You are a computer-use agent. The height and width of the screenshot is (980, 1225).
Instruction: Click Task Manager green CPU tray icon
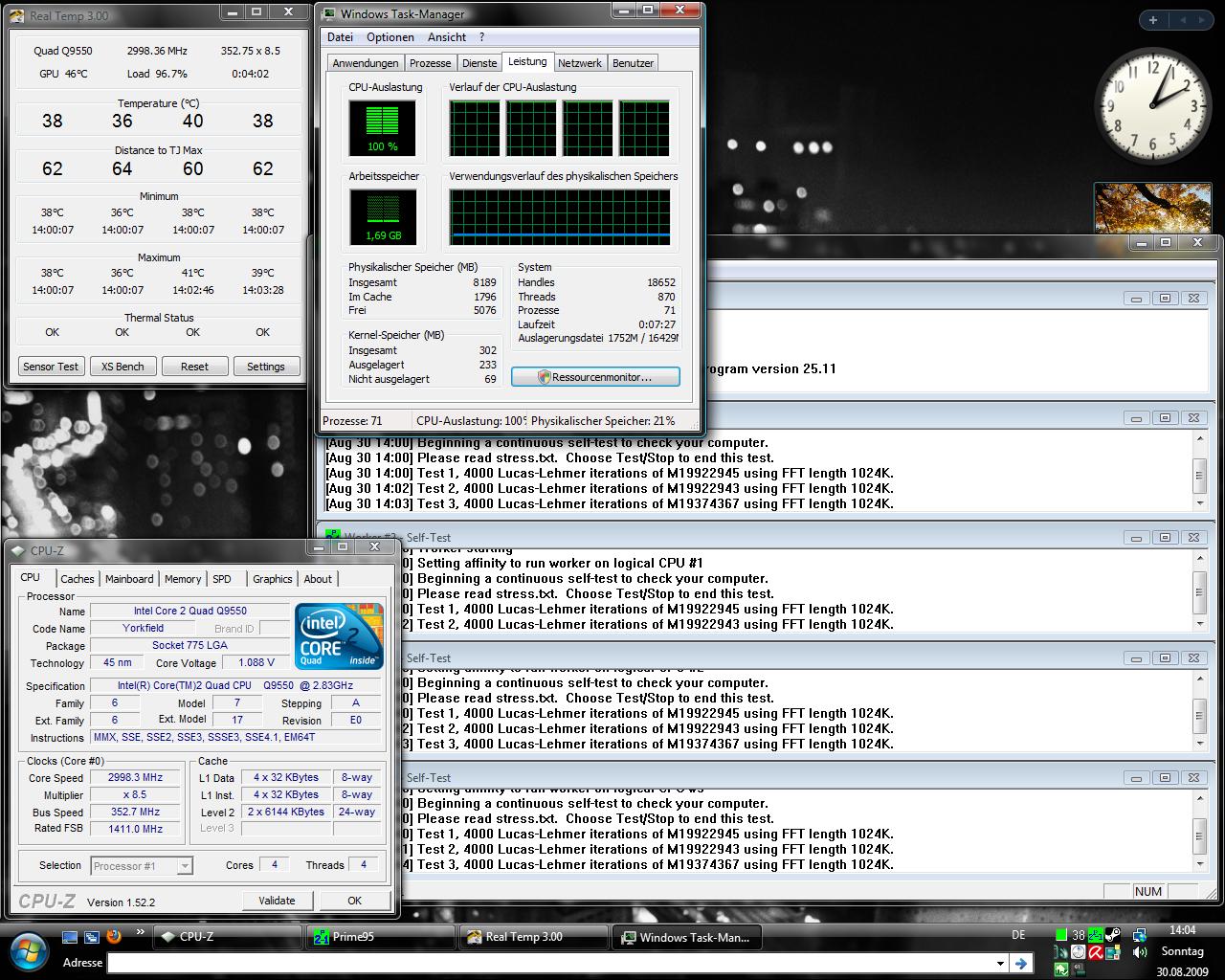(1061, 935)
